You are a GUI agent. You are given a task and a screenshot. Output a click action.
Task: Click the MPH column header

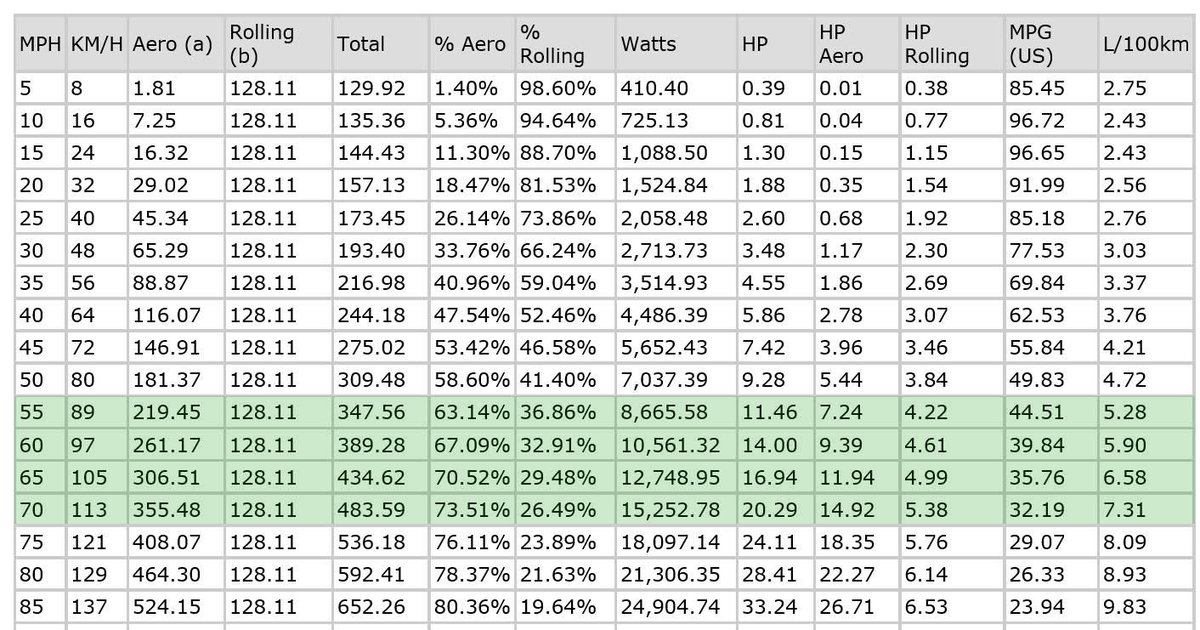point(39,44)
